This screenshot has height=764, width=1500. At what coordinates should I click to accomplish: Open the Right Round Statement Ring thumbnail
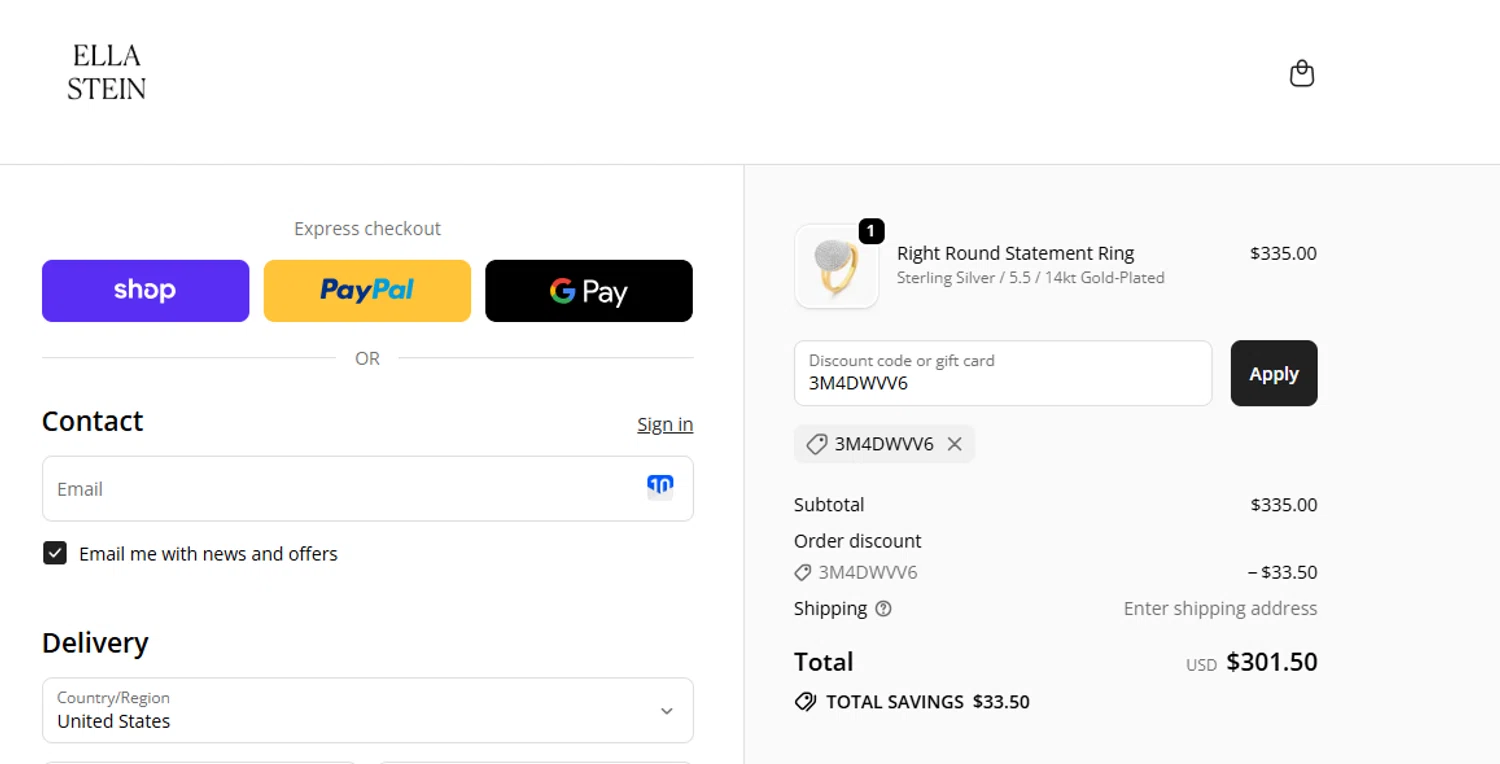click(x=836, y=267)
